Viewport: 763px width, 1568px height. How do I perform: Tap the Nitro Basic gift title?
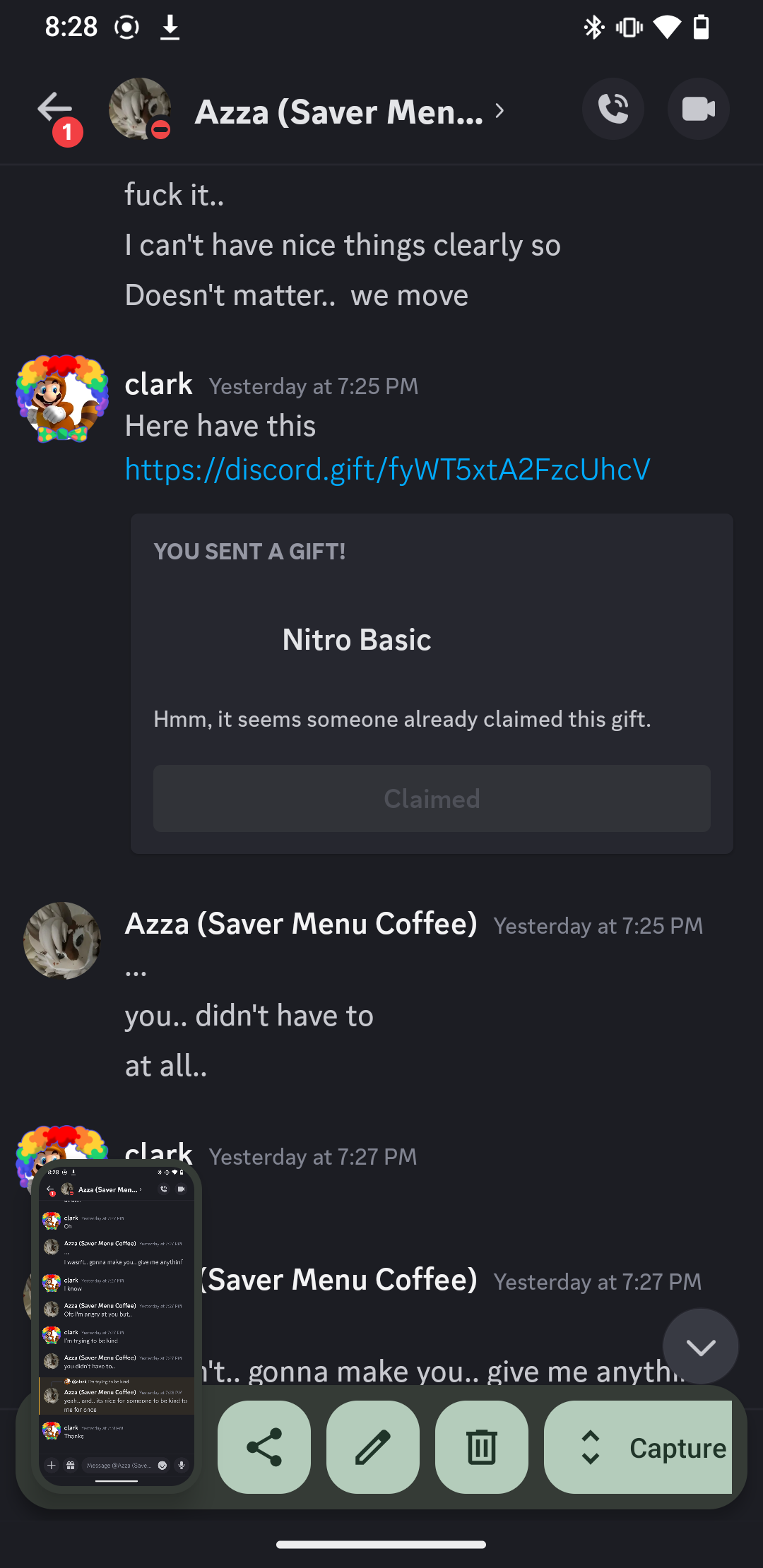pyautogui.click(x=357, y=640)
